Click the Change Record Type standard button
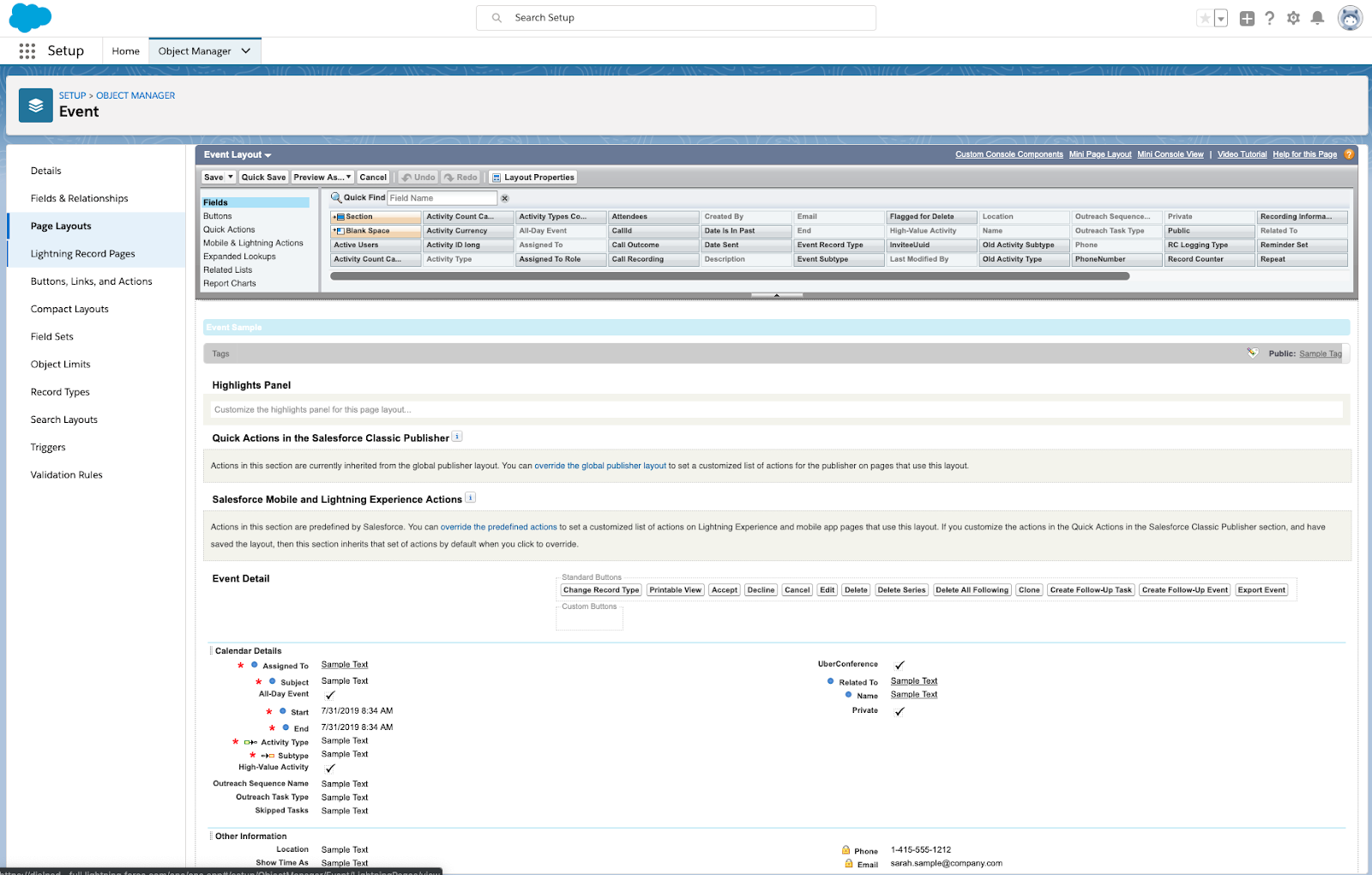The width and height of the screenshot is (1372, 875). tap(601, 590)
